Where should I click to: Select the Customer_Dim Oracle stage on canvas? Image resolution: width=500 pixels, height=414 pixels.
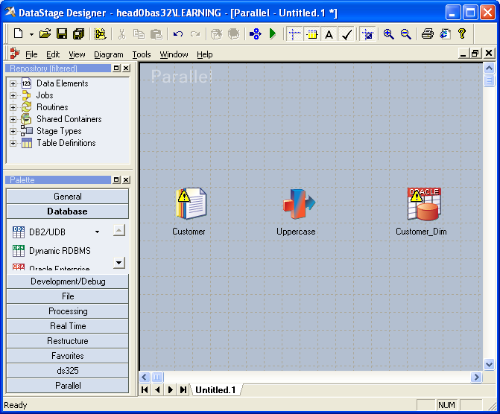424,204
